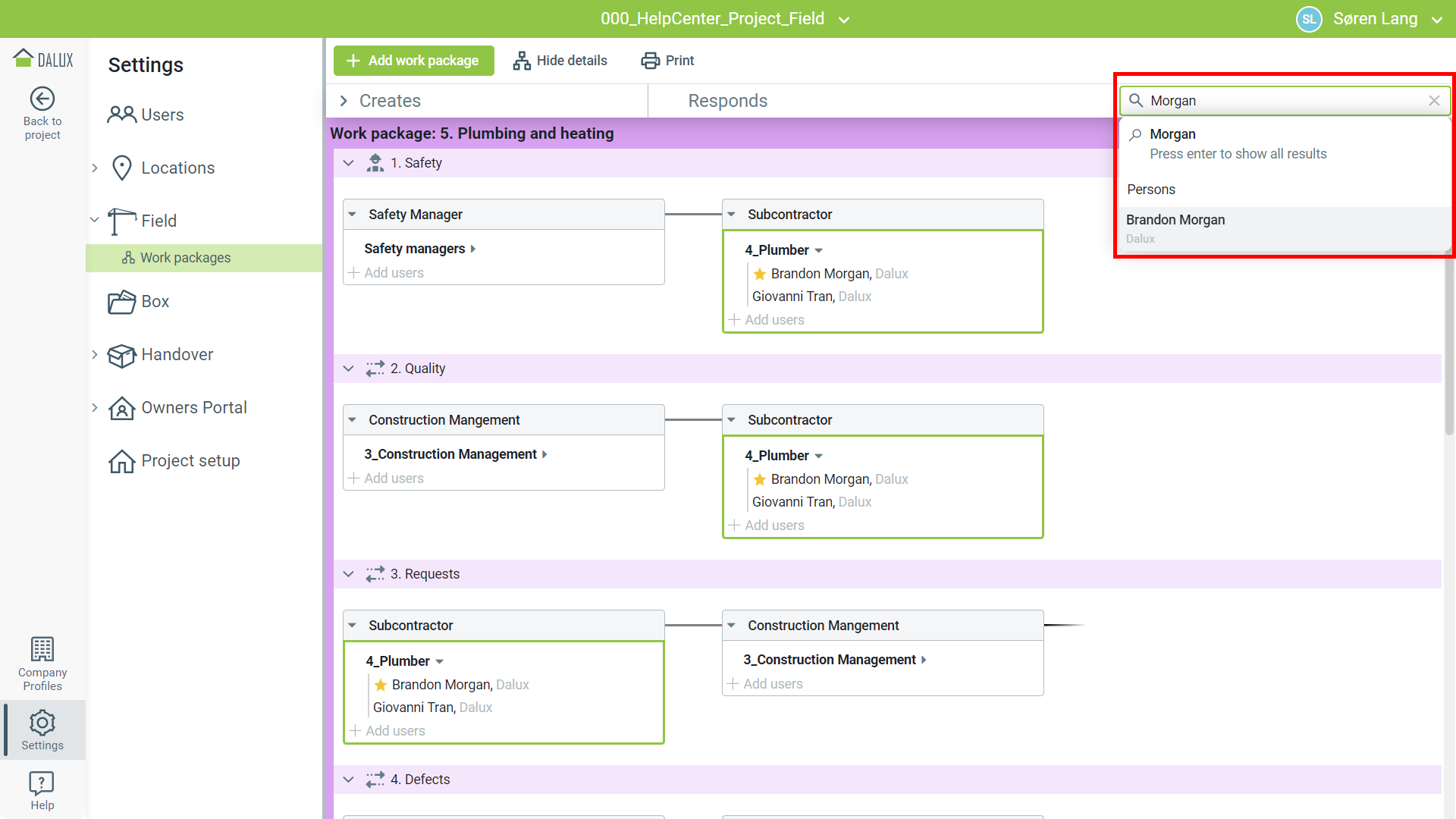This screenshot has height=819, width=1456.
Task: Select Work packages in the Field menu
Action: pyautogui.click(x=185, y=258)
